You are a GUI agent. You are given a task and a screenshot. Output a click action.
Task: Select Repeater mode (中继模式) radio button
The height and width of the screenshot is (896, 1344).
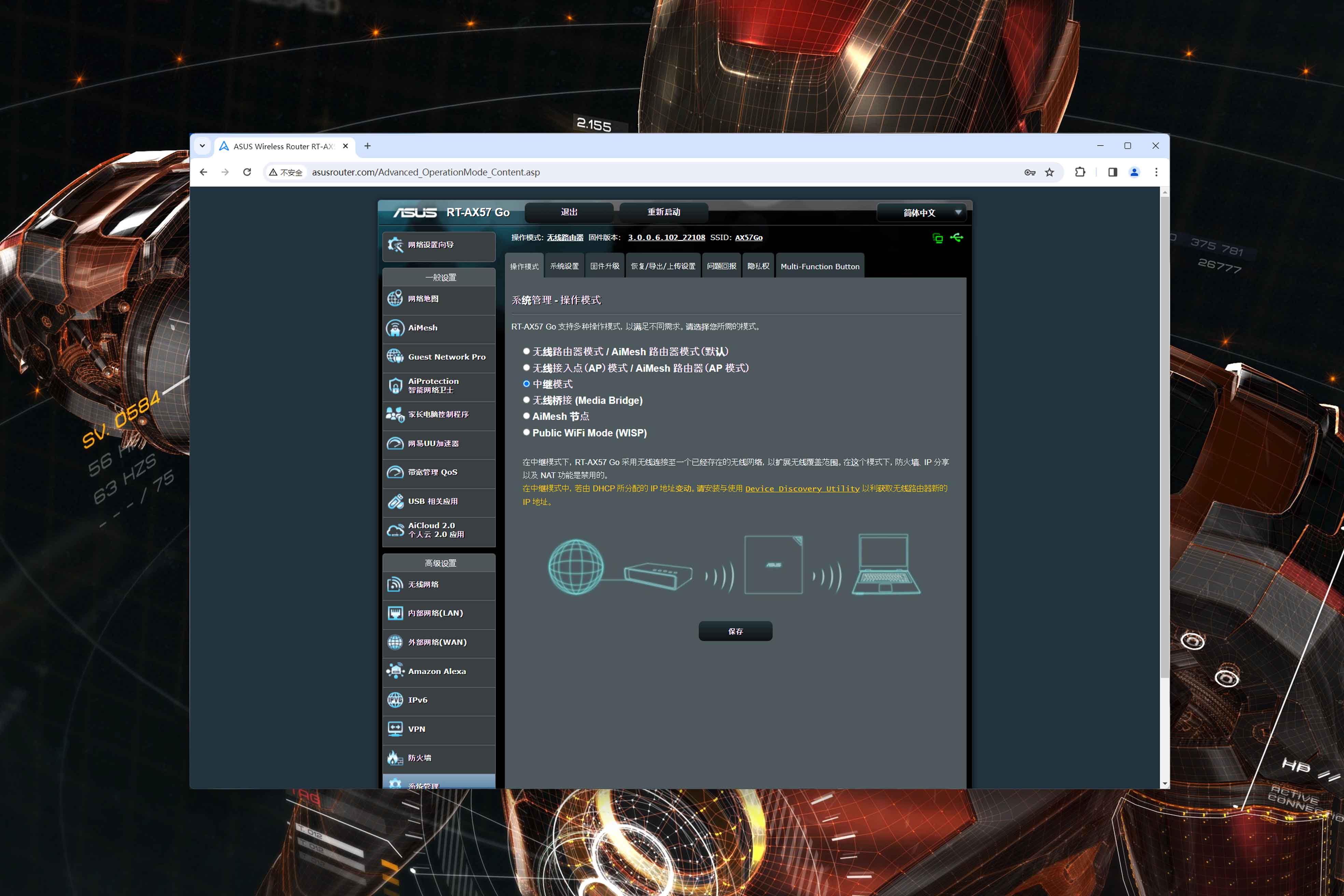pyautogui.click(x=526, y=383)
